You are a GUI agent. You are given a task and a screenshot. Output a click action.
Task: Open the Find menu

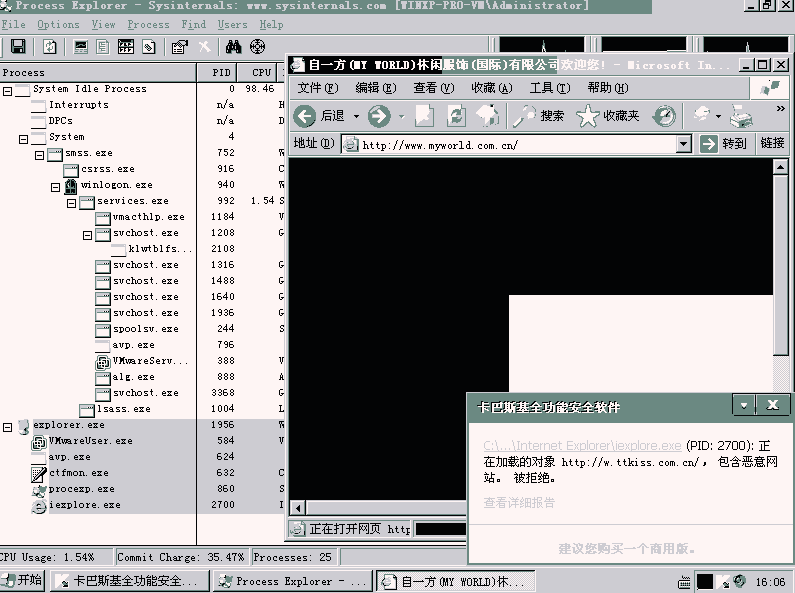click(194, 24)
